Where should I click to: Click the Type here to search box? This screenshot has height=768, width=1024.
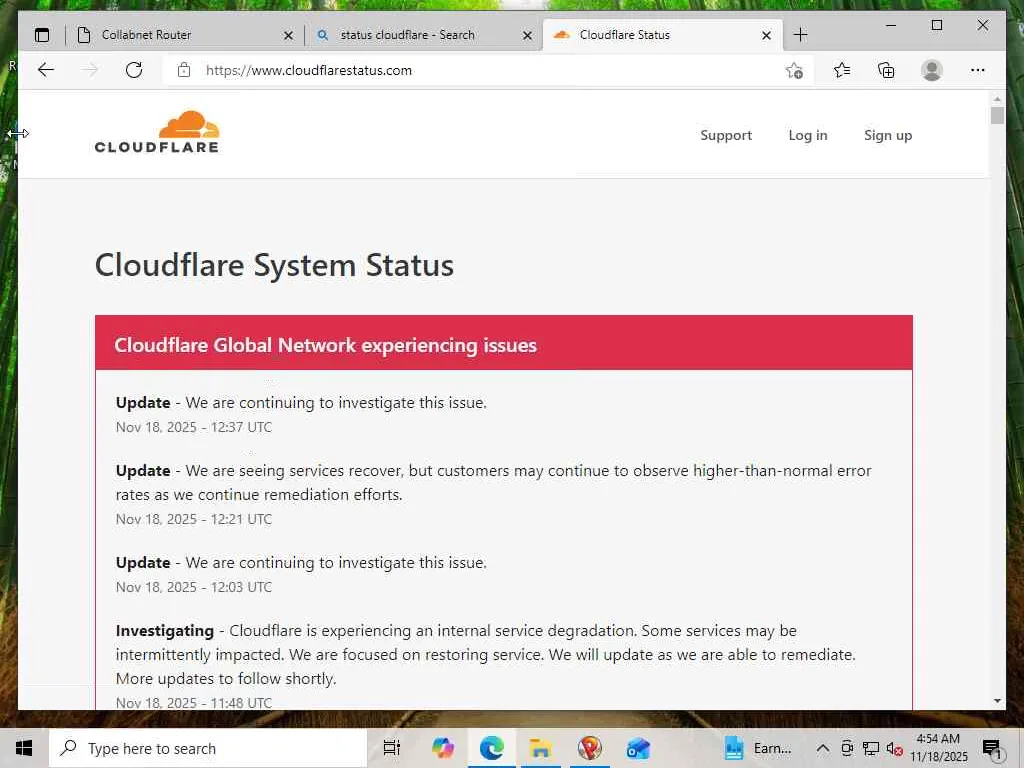208,748
